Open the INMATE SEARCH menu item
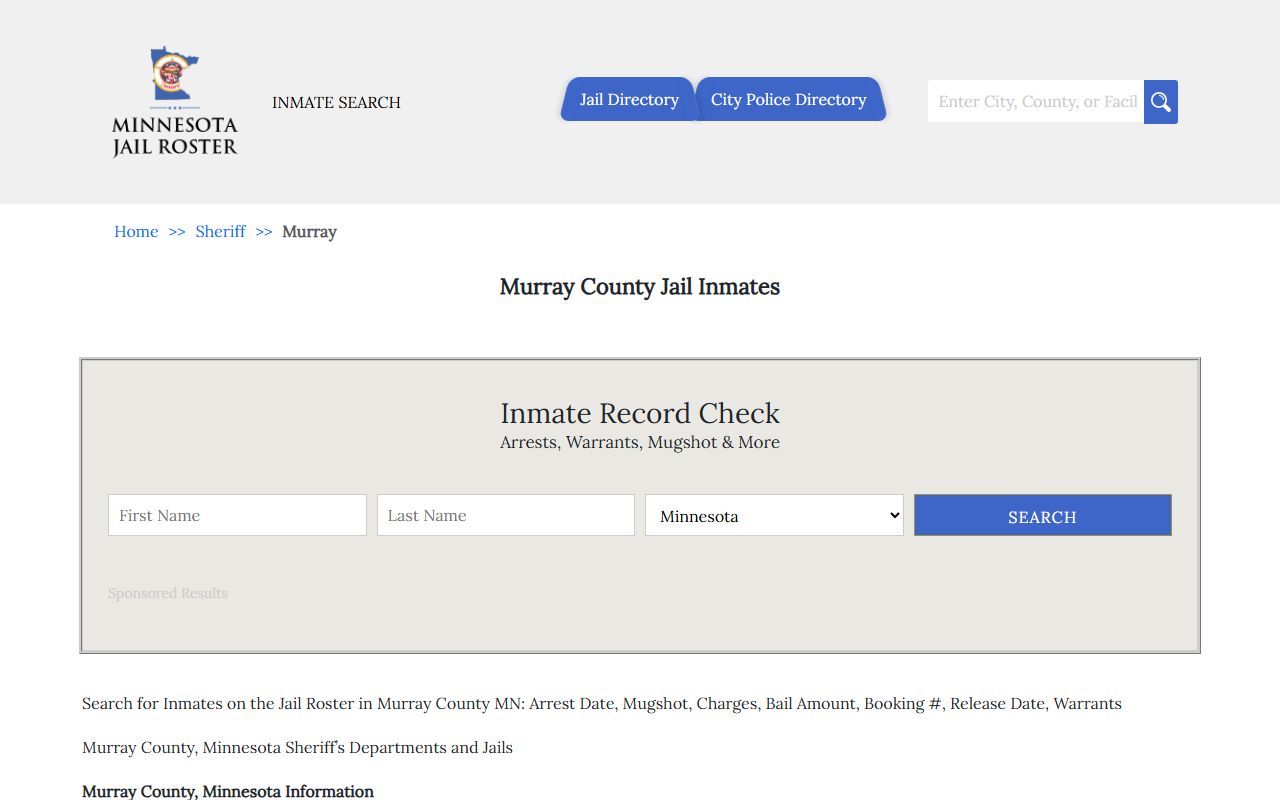Screen dimensions: 1280x800 point(336,102)
